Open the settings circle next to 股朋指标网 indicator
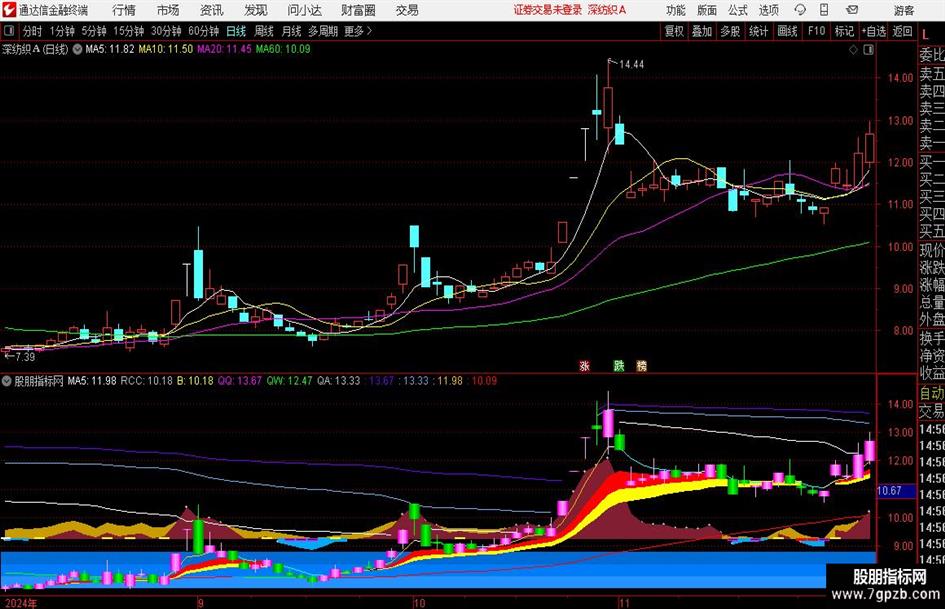 pos(7,381)
